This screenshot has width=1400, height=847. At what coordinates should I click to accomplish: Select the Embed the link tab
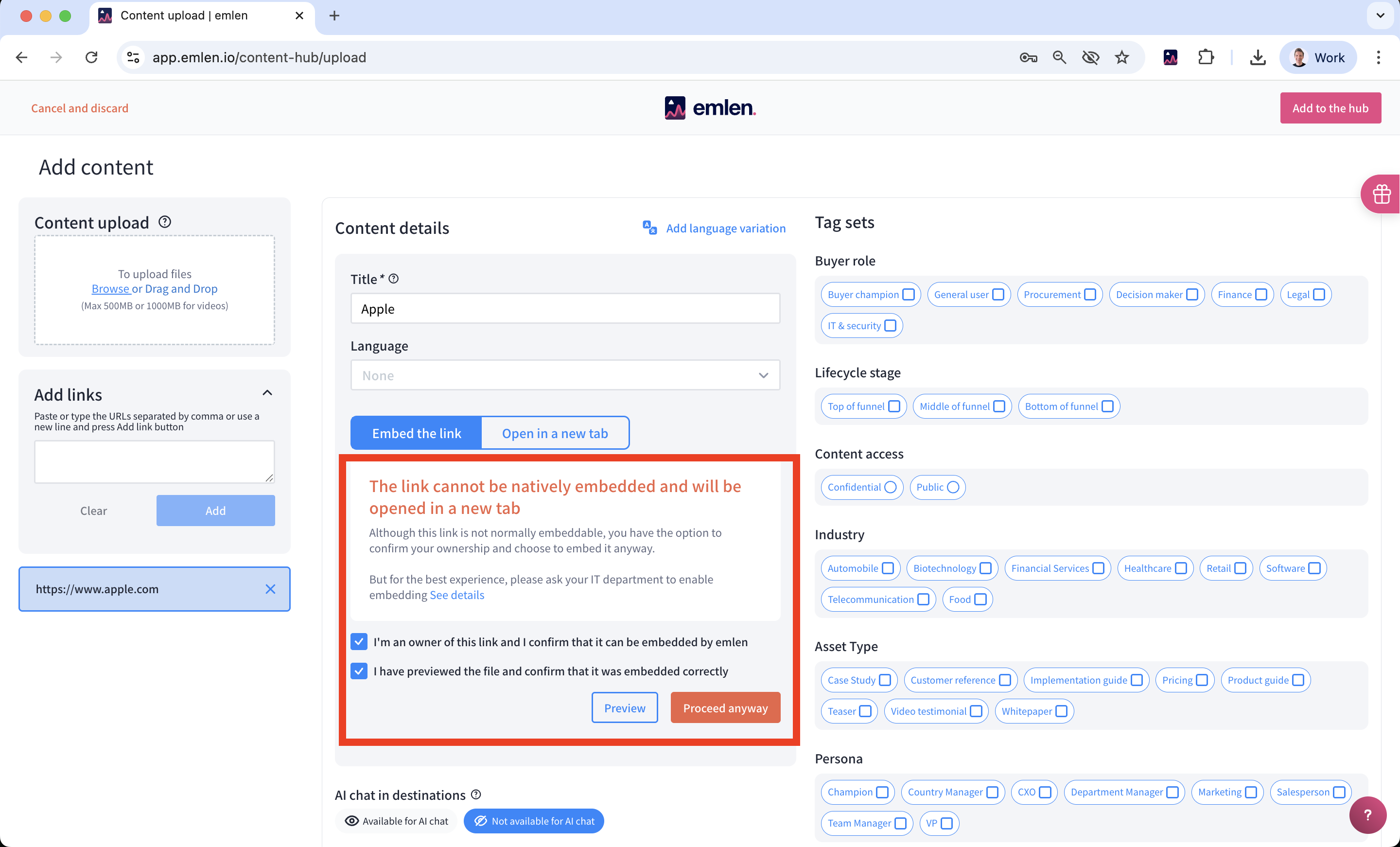tap(417, 433)
